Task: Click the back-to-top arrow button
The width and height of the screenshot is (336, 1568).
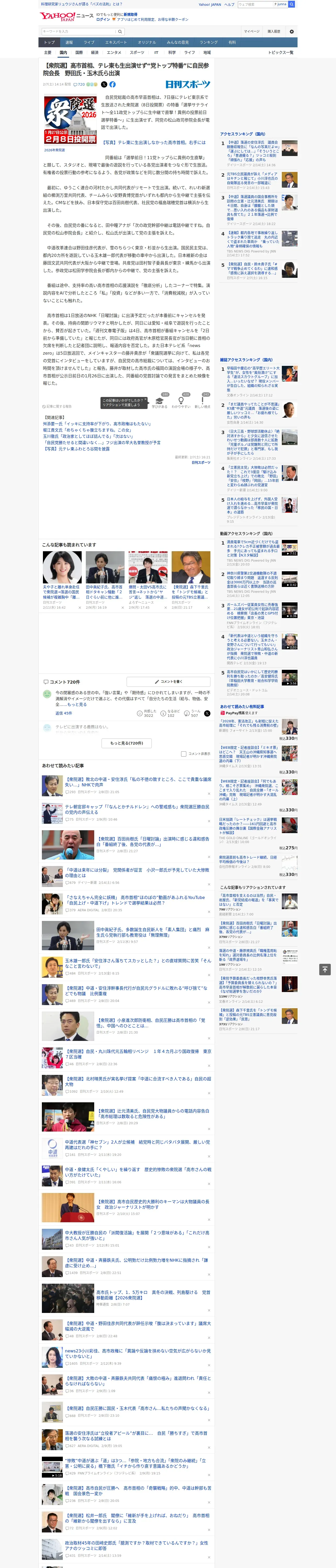Action: 325,969
